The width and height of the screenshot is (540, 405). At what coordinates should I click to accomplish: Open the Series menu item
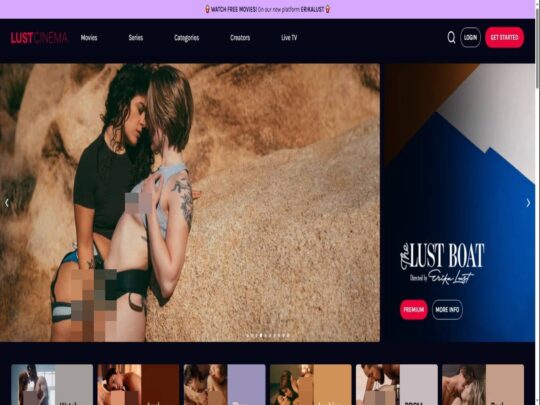(136, 38)
